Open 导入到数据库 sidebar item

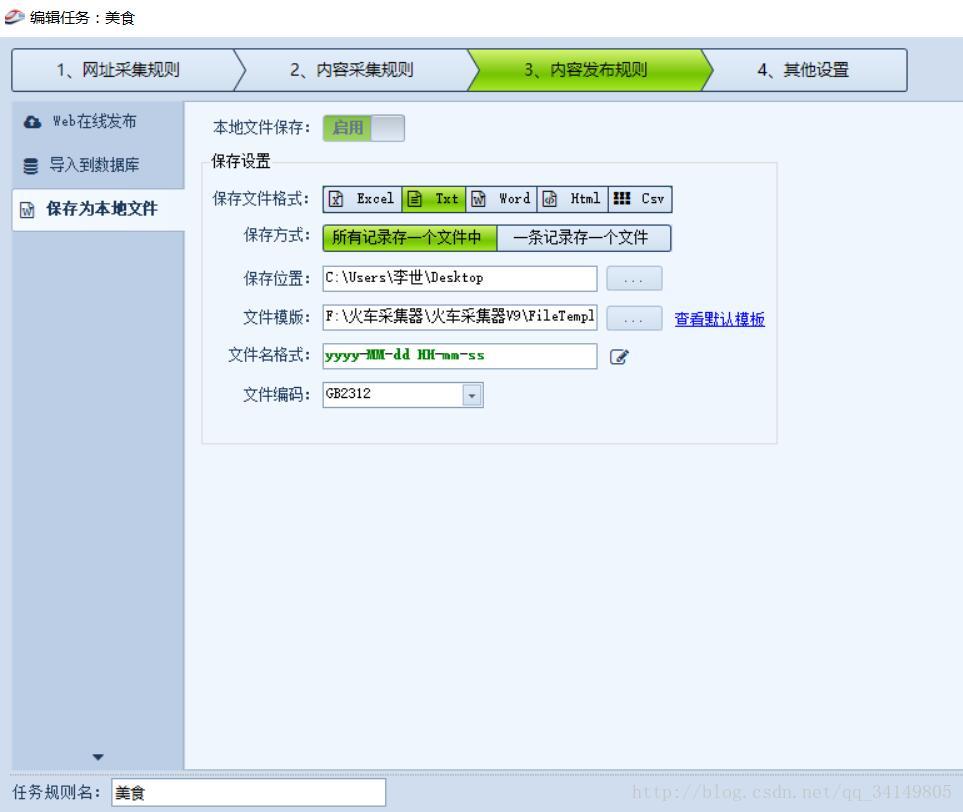98,165
